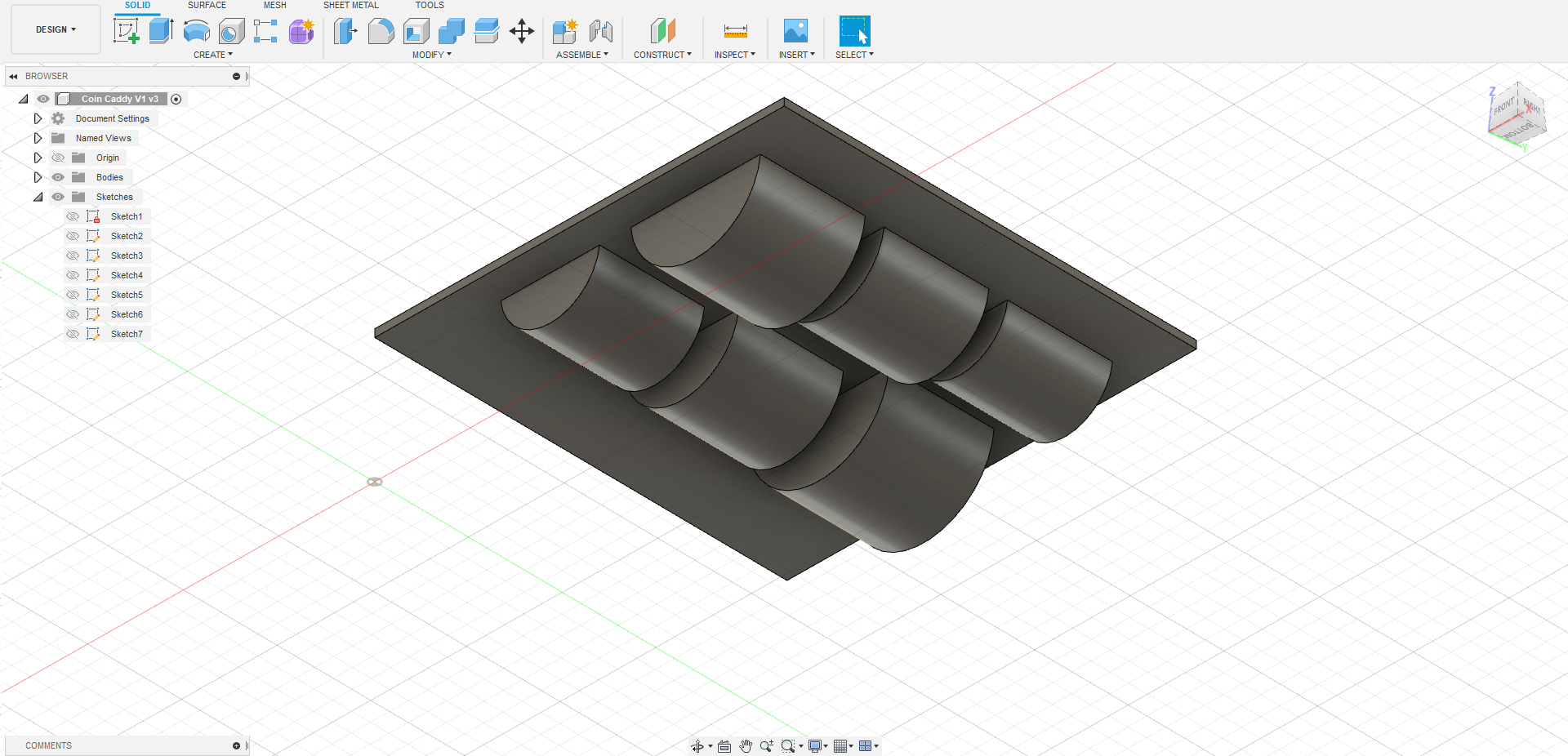Select Sketch6 in the browser tree
The height and width of the screenshot is (756, 1568).
(127, 314)
